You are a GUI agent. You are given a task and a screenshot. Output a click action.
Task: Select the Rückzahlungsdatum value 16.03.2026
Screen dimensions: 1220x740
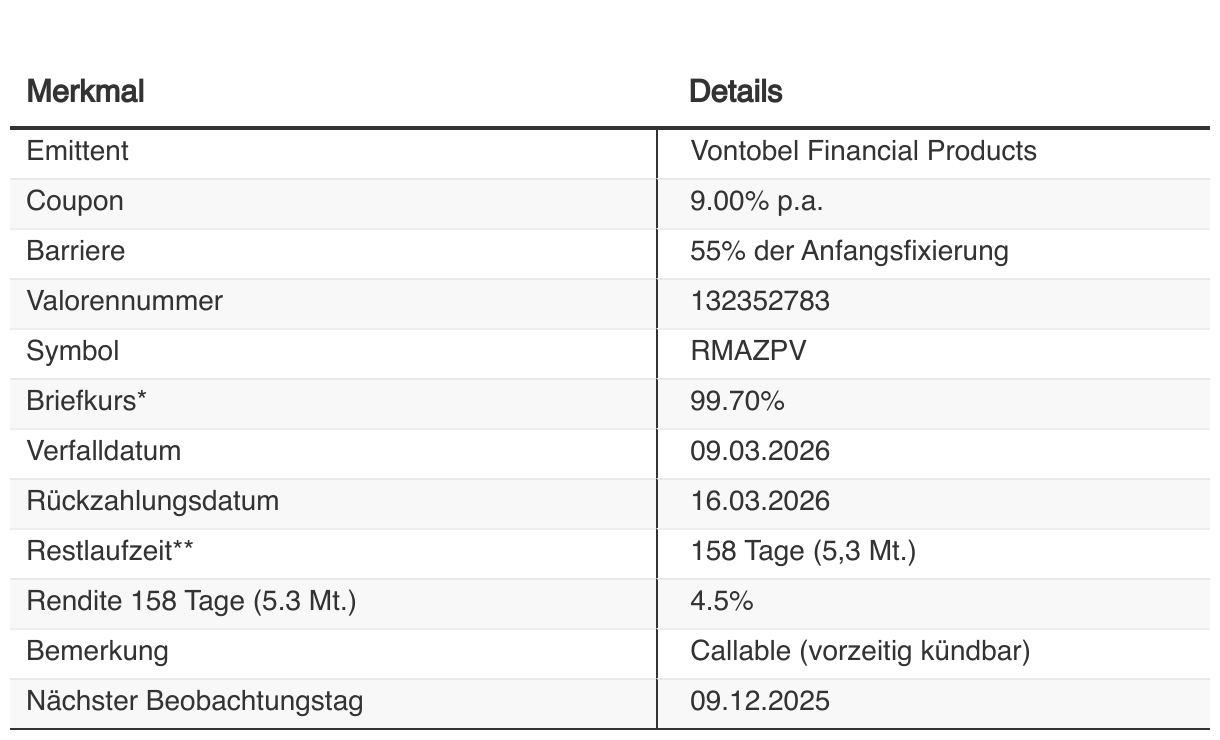760,501
